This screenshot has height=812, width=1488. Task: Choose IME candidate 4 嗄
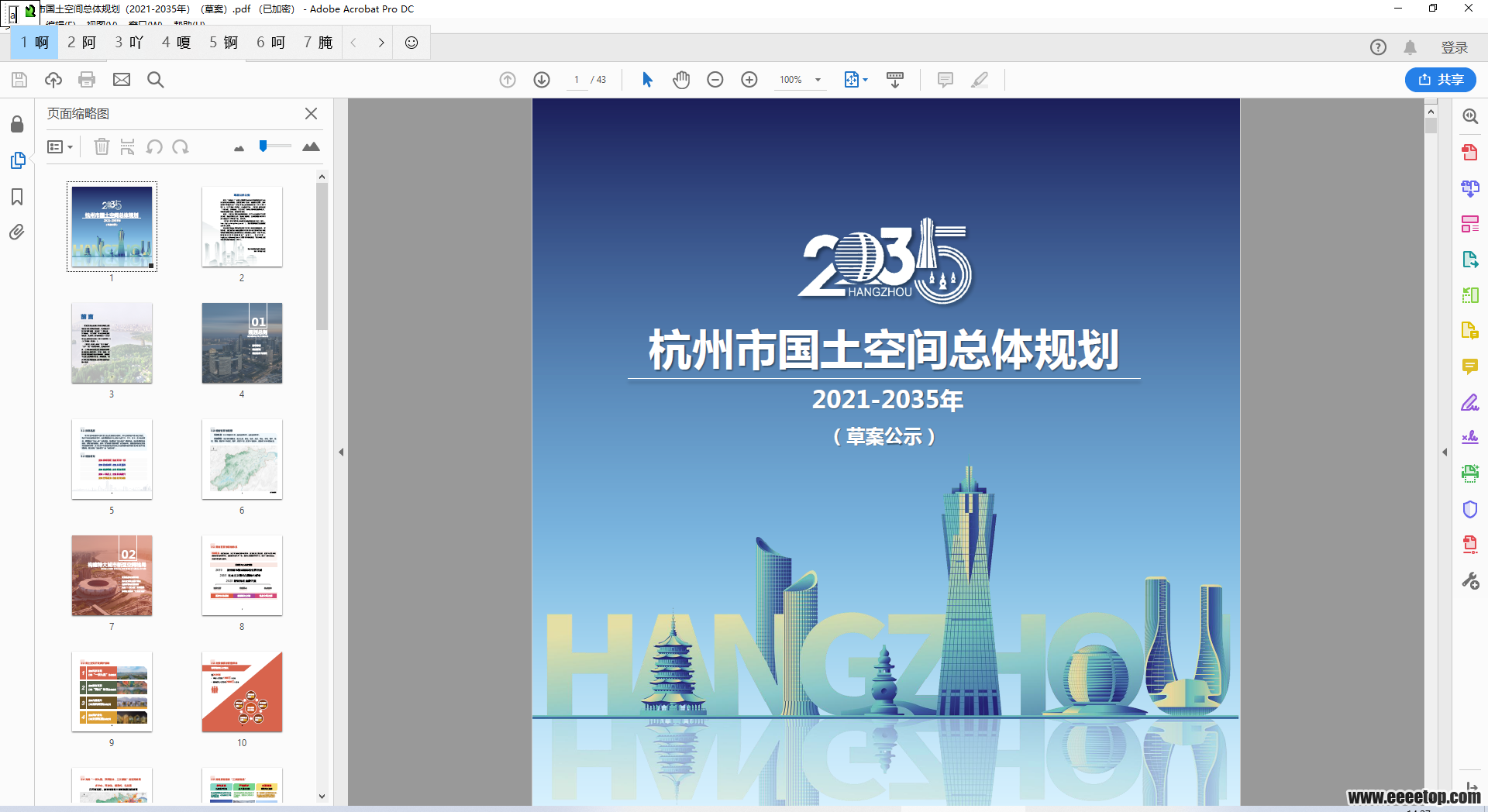[176, 43]
